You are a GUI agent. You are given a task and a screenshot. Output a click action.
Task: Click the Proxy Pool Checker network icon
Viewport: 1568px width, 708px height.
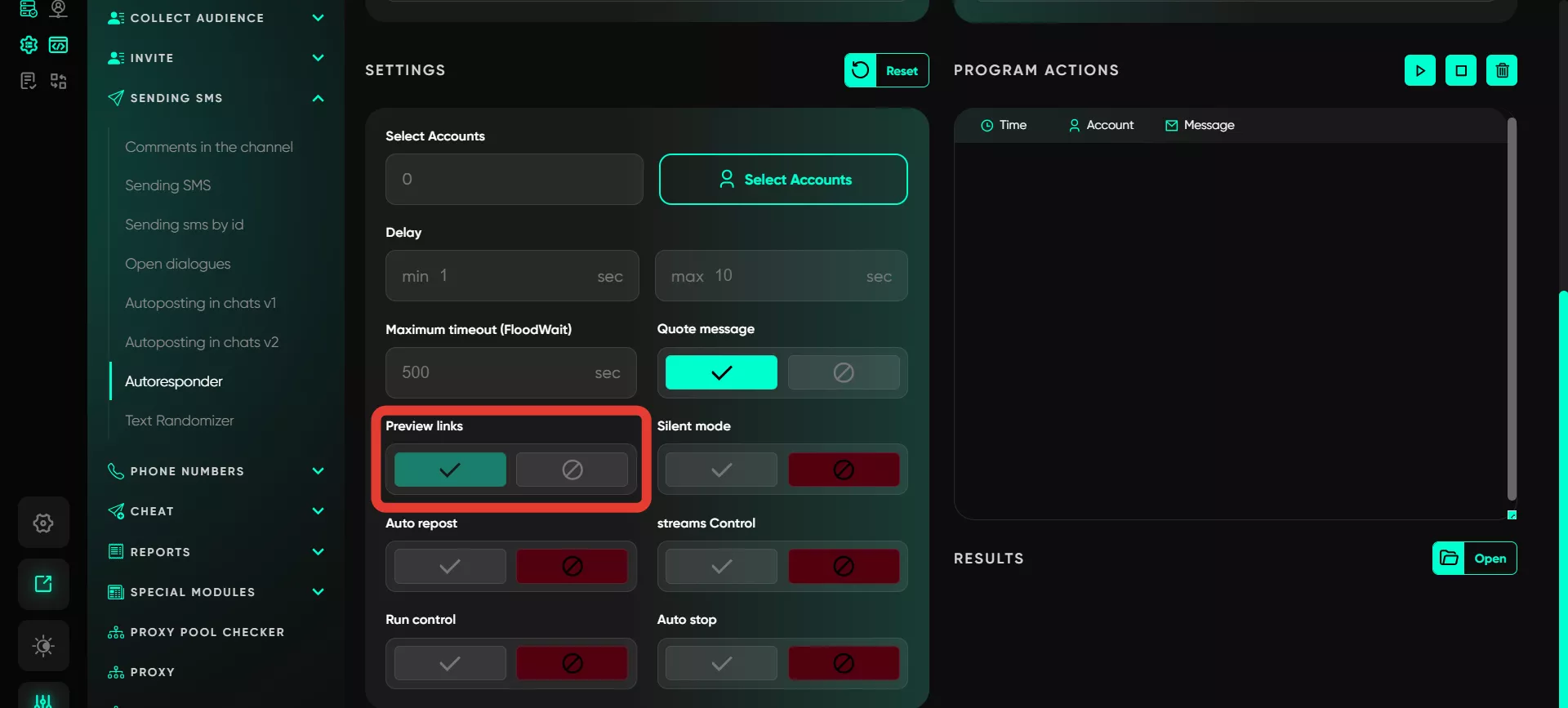click(116, 632)
